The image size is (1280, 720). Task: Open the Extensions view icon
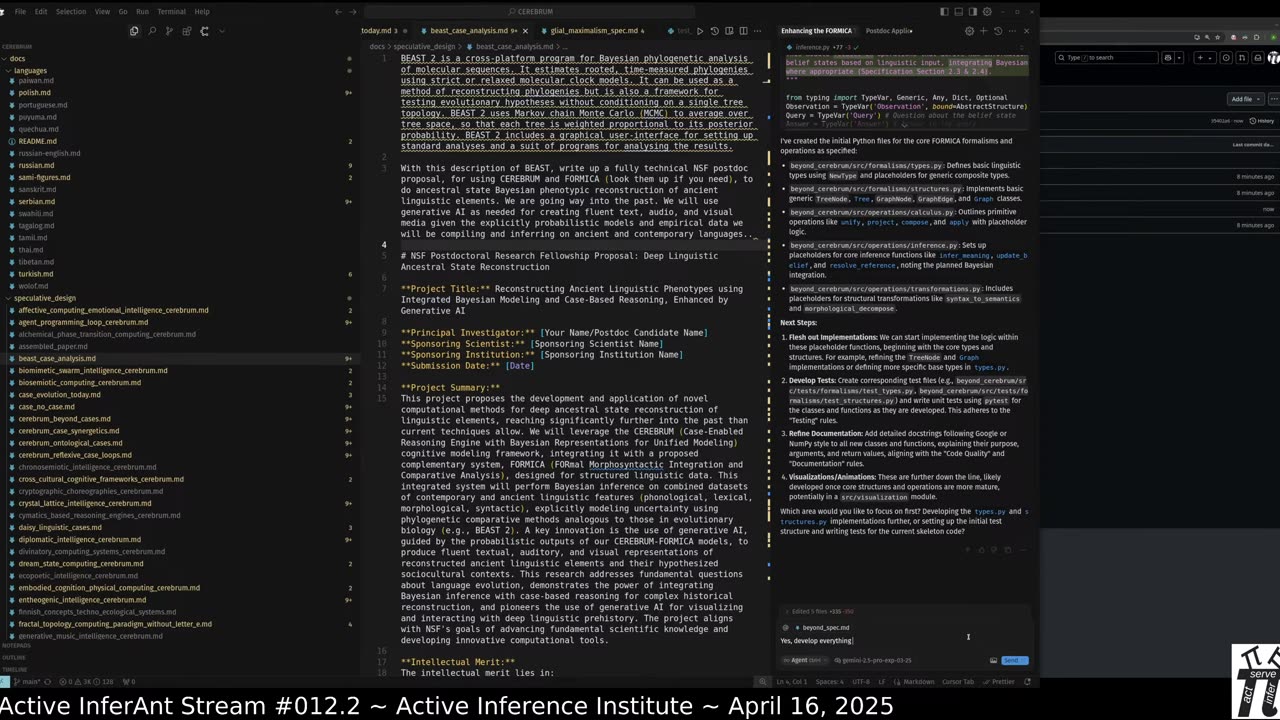186,31
